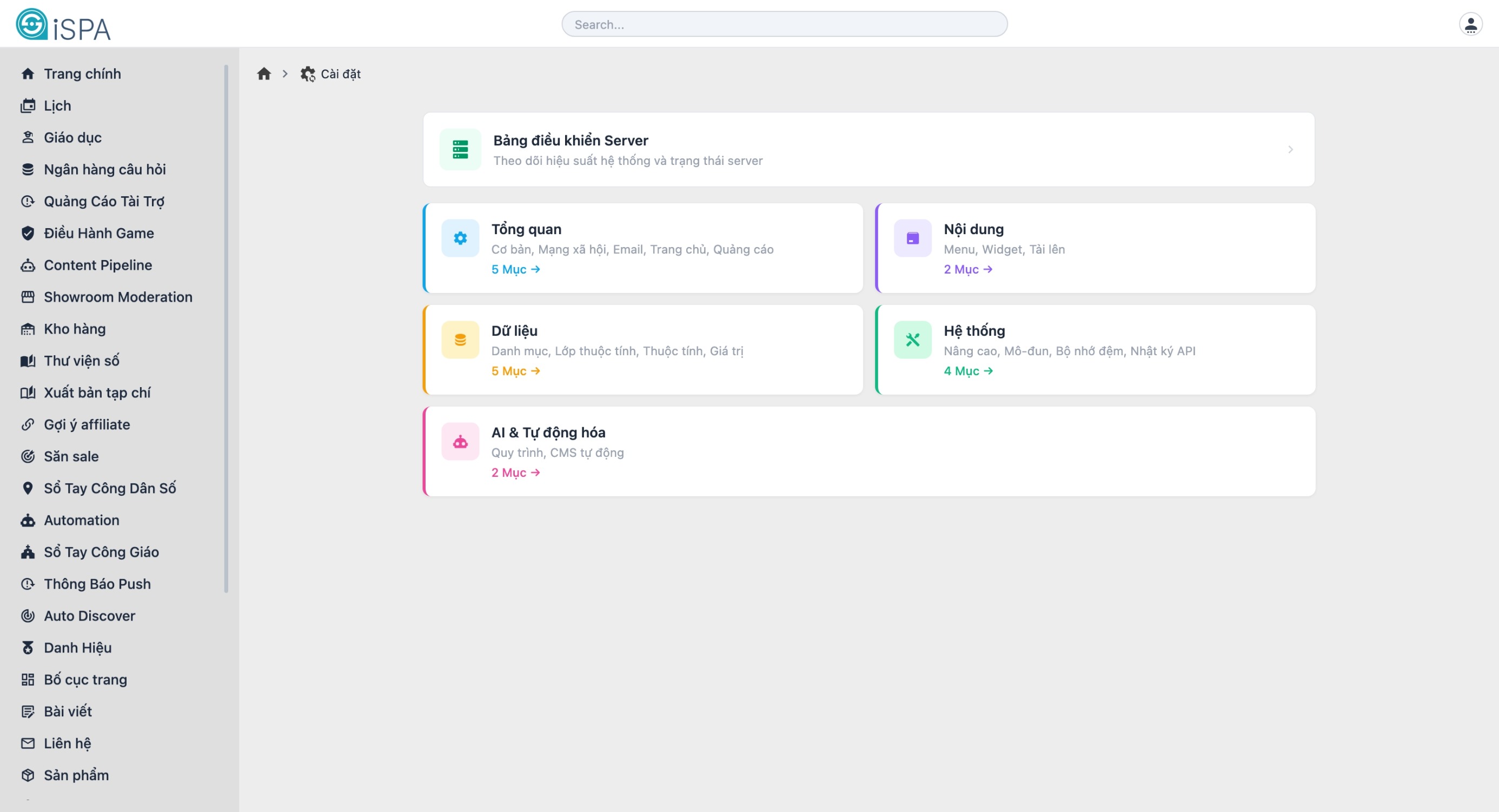This screenshot has width=1499, height=812.
Task: Open the user account avatar menu
Action: click(1470, 24)
